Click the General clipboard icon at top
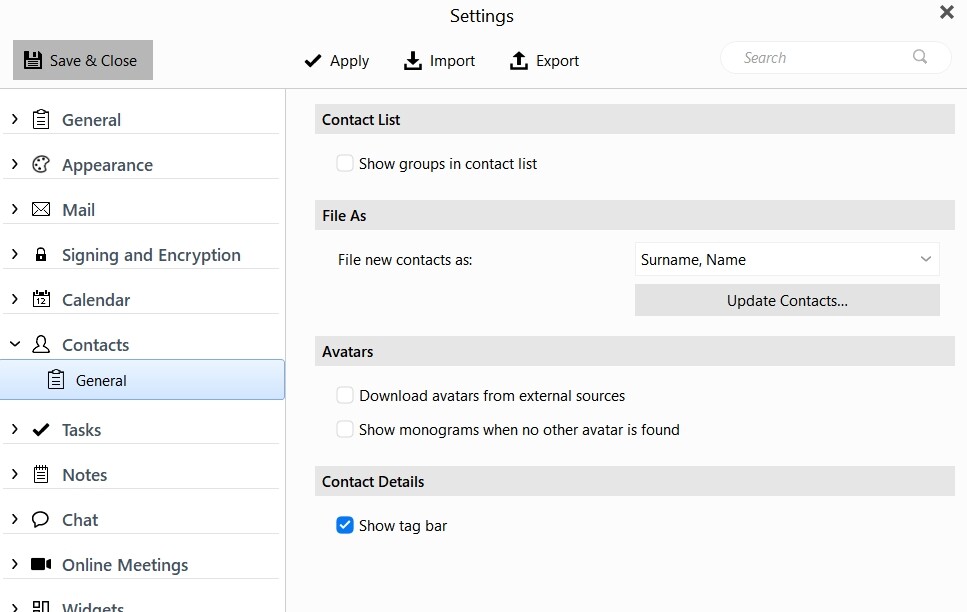This screenshot has height=612, width=967. coord(41,119)
